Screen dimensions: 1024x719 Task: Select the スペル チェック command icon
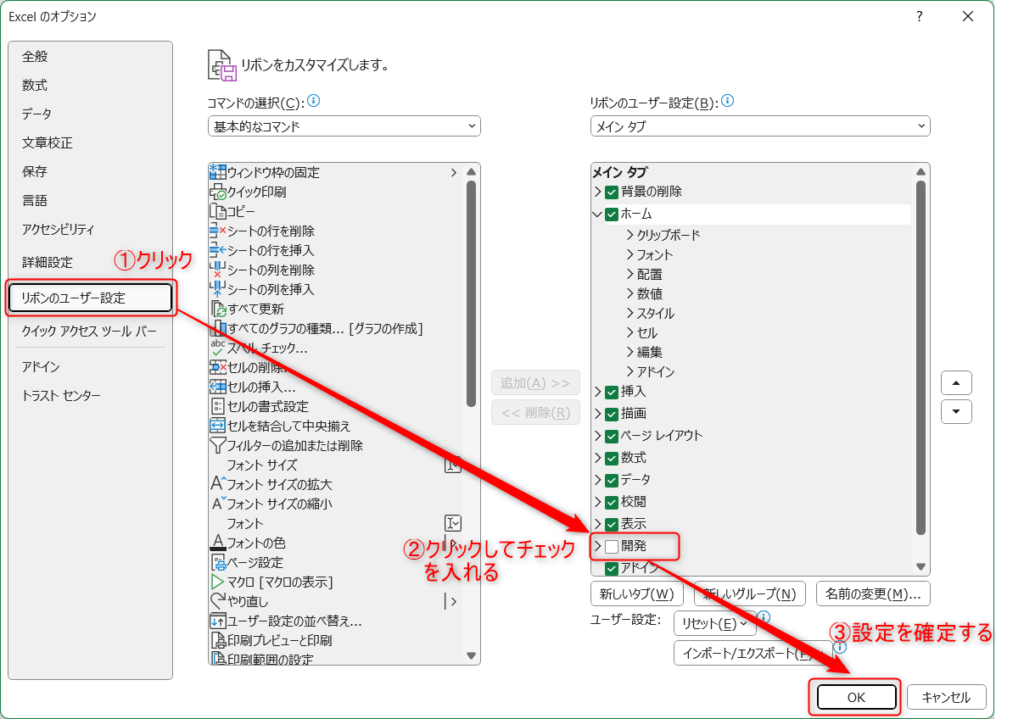217,347
